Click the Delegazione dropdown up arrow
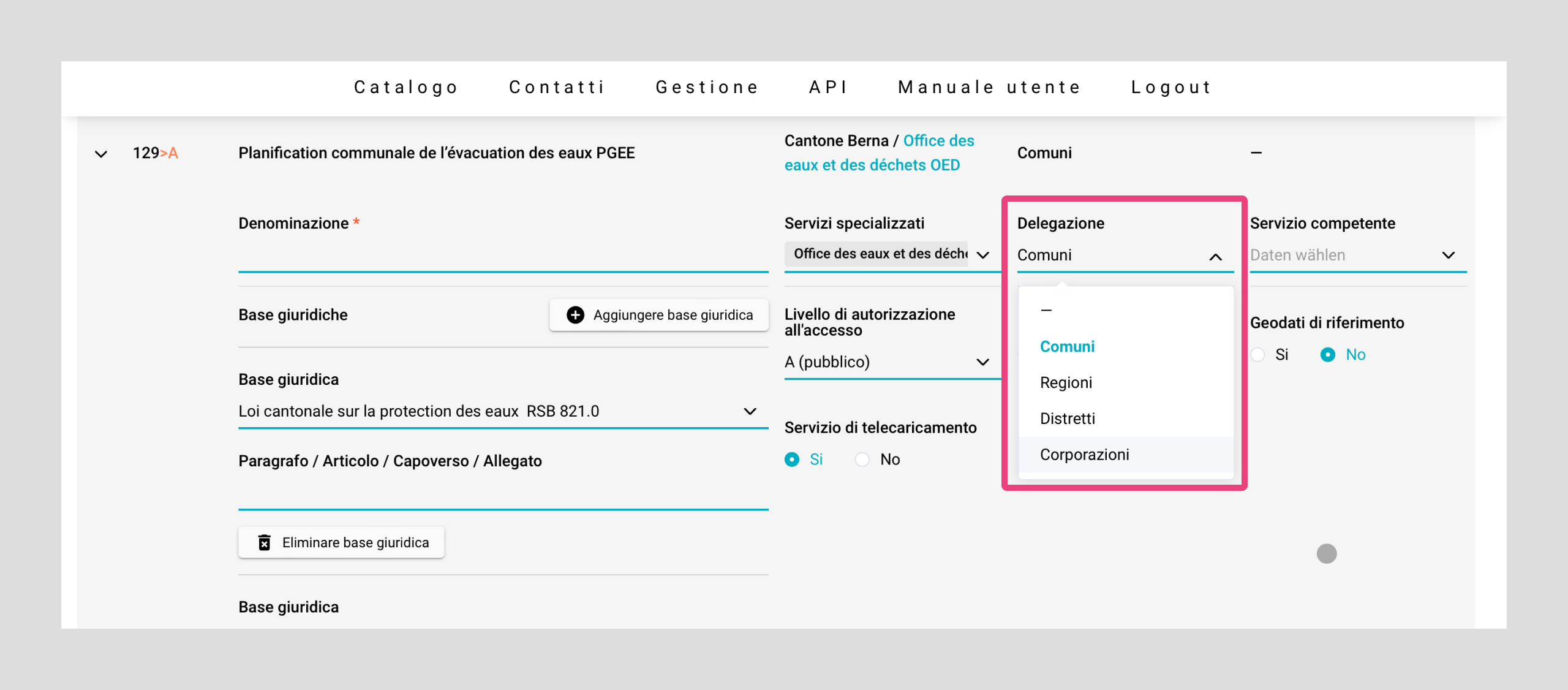1568x690 pixels. point(1216,256)
